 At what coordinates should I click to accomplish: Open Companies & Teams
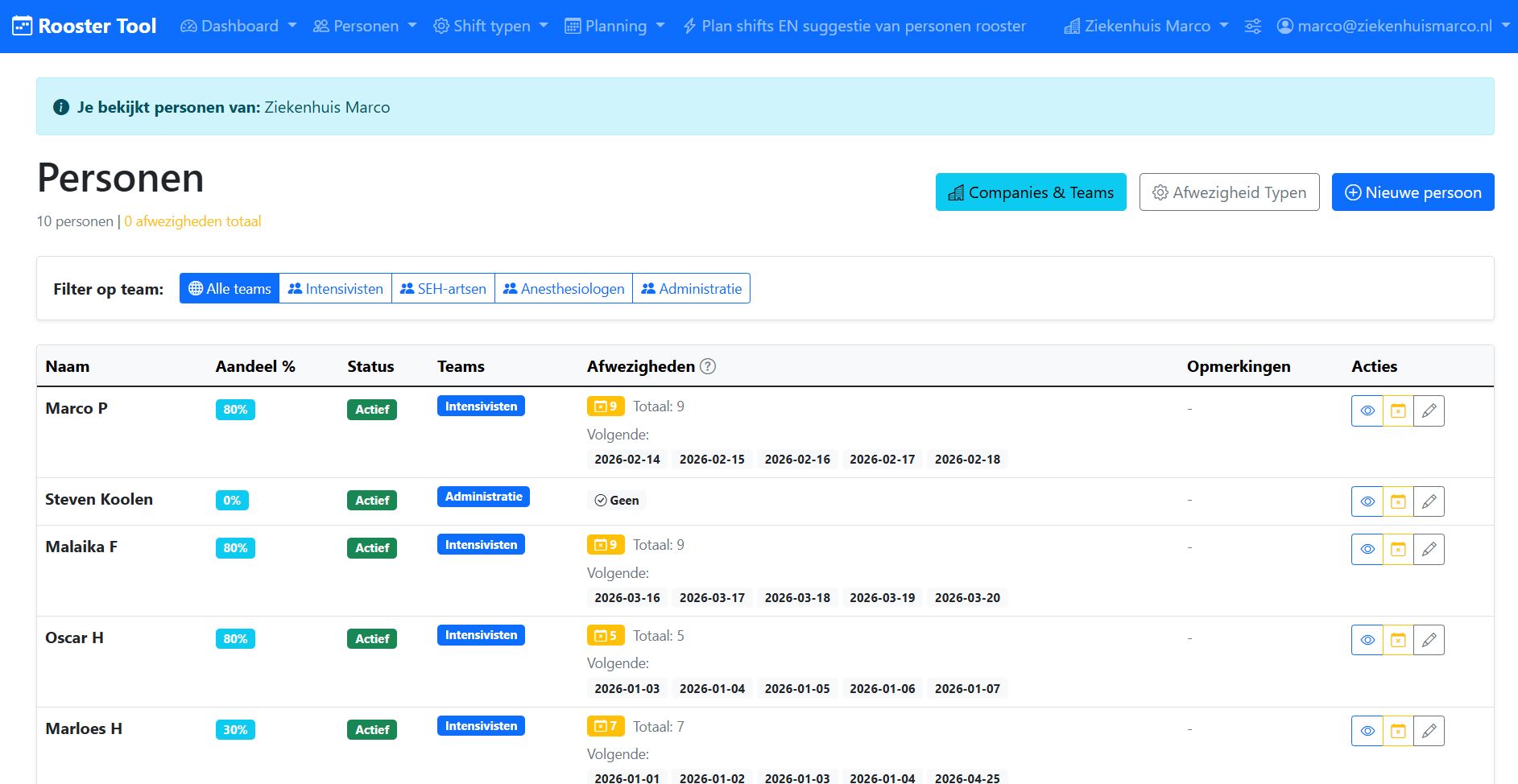[1030, 192]
